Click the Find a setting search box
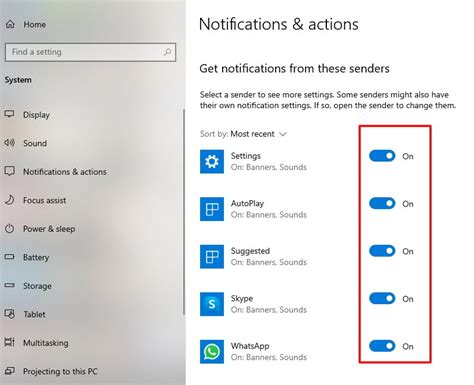This screenshot has width=474, height=385. point(90,52)
